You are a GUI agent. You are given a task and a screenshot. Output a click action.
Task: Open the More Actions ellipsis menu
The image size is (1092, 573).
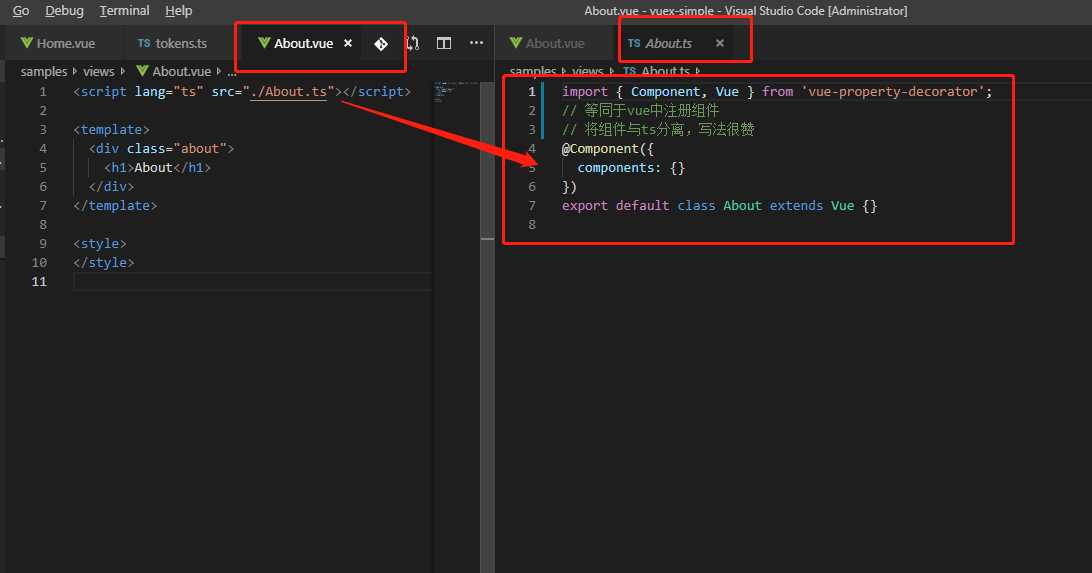[476, 42]
